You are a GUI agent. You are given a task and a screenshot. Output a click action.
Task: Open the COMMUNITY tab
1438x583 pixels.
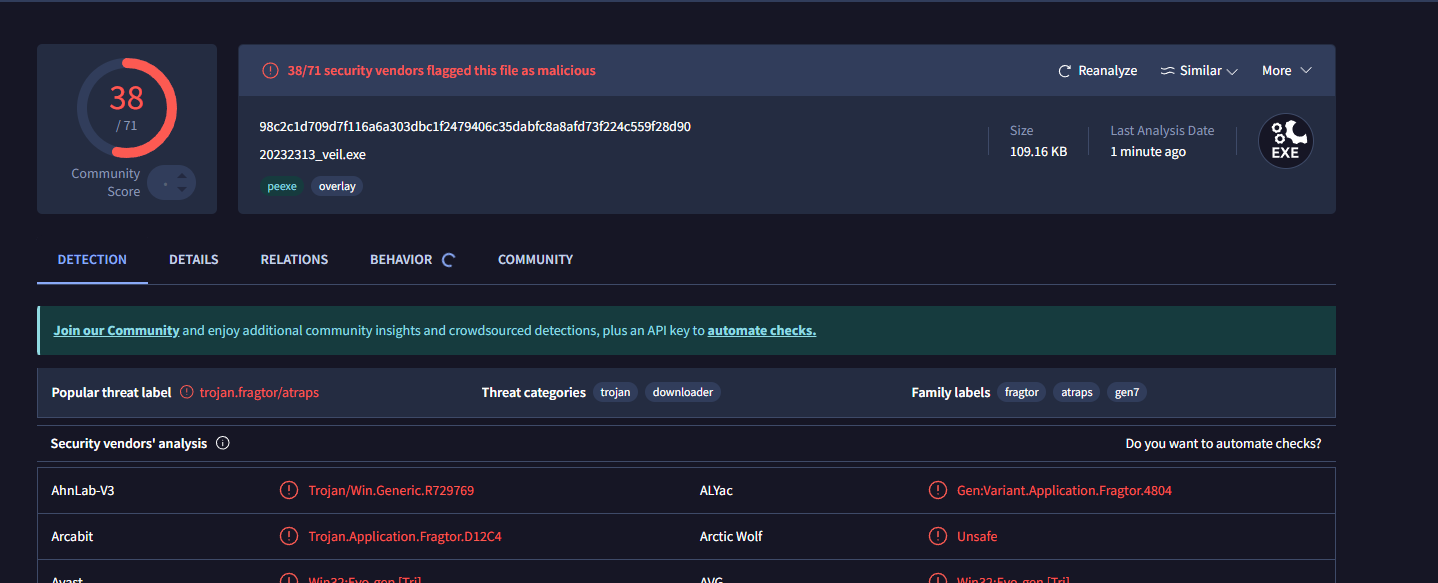tap(535, 260)
